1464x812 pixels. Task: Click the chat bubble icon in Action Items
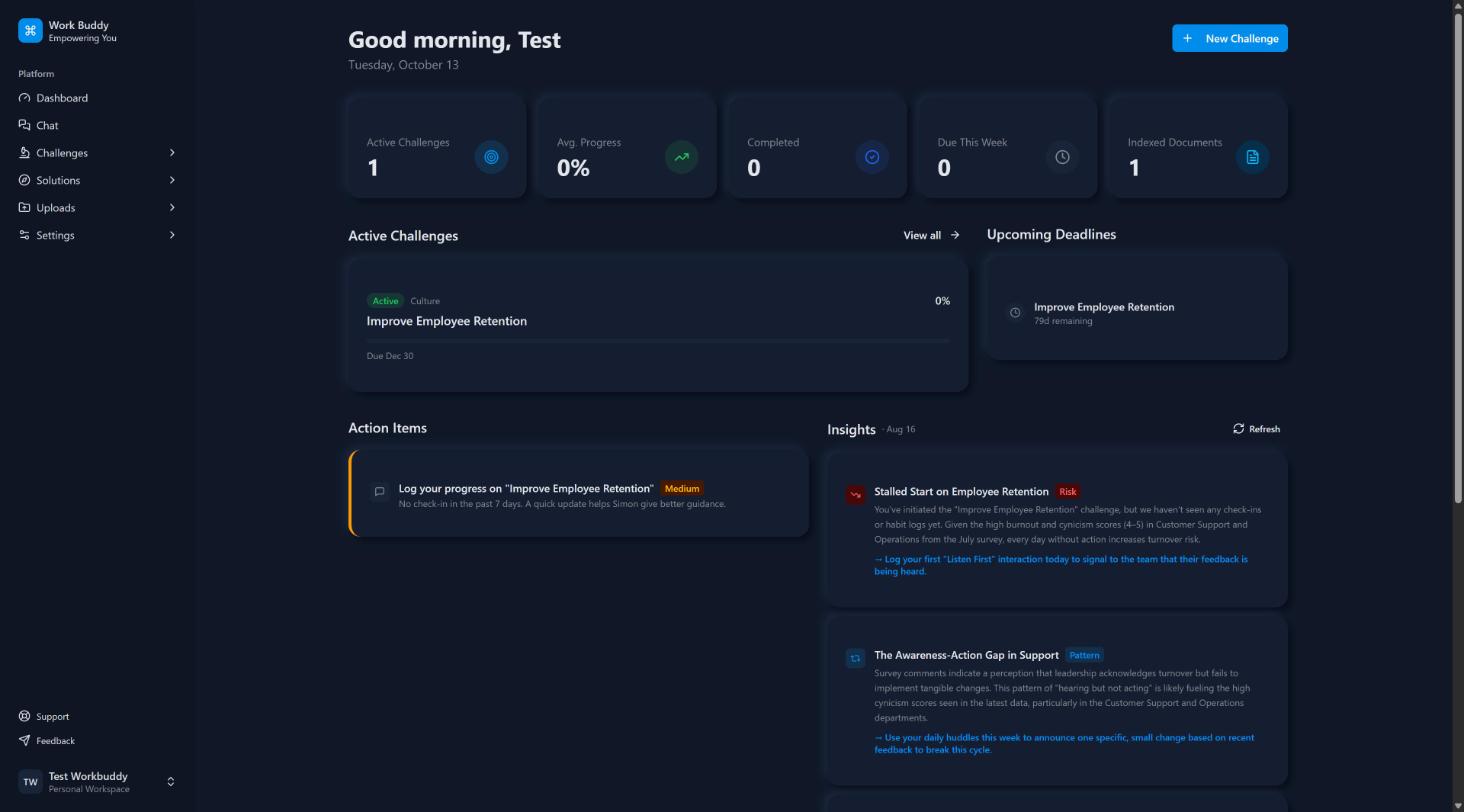379,492
